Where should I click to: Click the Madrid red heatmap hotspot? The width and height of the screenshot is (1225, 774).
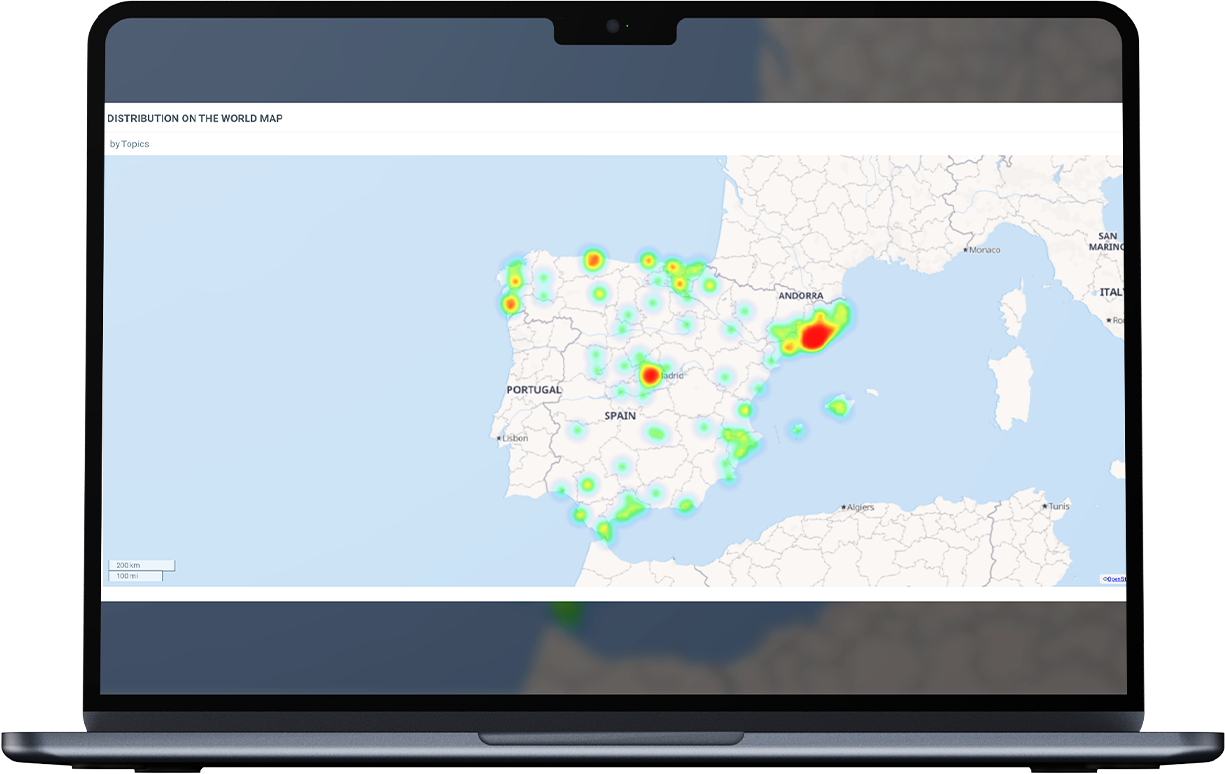pos(650,375)
